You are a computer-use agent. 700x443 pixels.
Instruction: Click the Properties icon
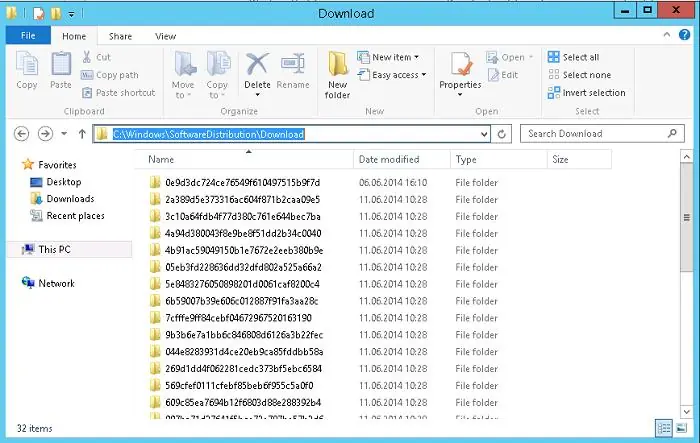pyautogui.click(x=461, y=63)
